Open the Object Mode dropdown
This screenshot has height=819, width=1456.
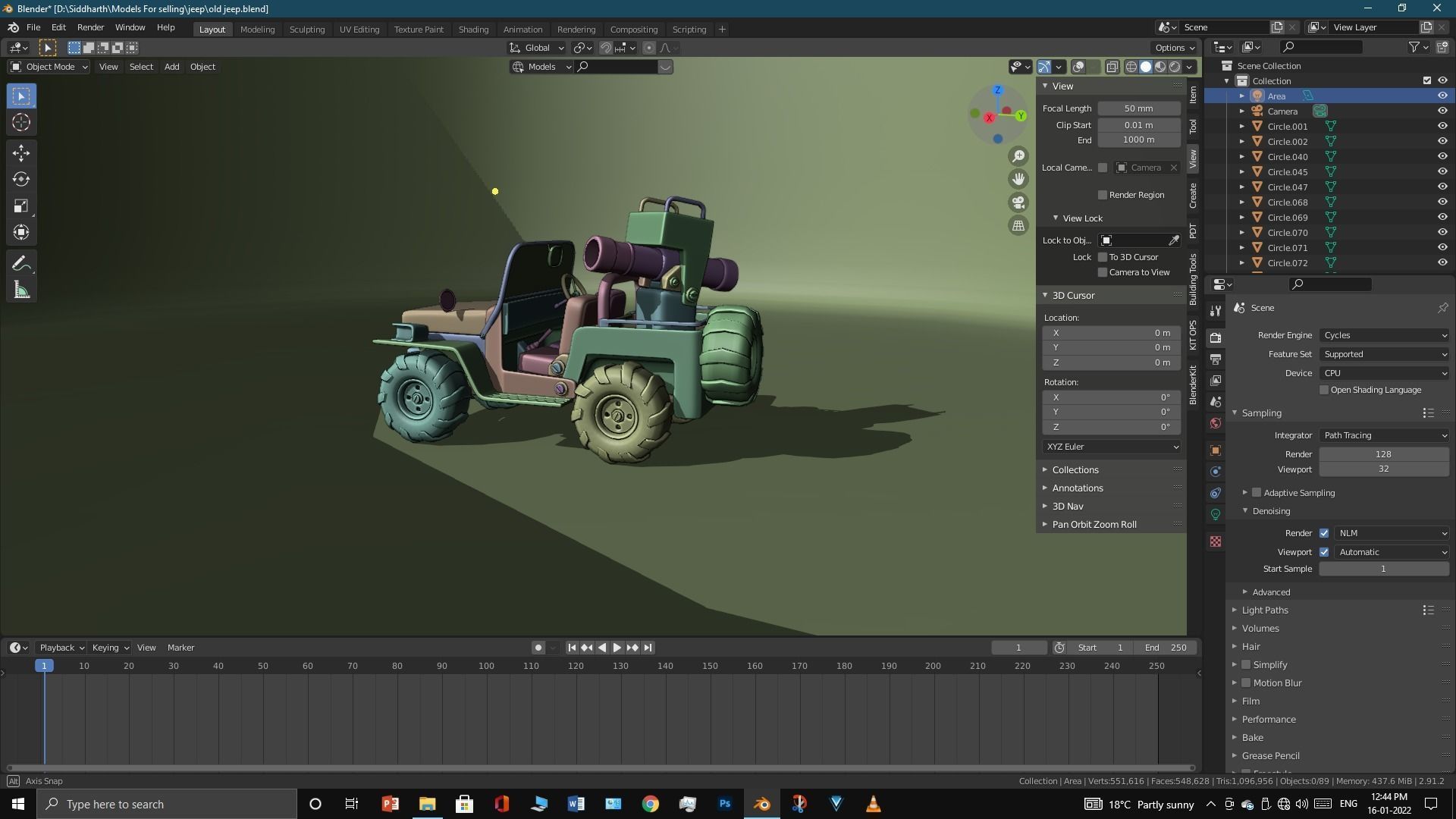coord(49,67)
